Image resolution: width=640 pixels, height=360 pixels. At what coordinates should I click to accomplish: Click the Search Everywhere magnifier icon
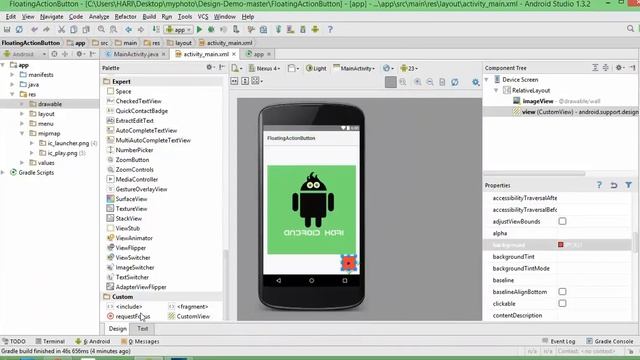pyautogui.click(x=630, y=29)
